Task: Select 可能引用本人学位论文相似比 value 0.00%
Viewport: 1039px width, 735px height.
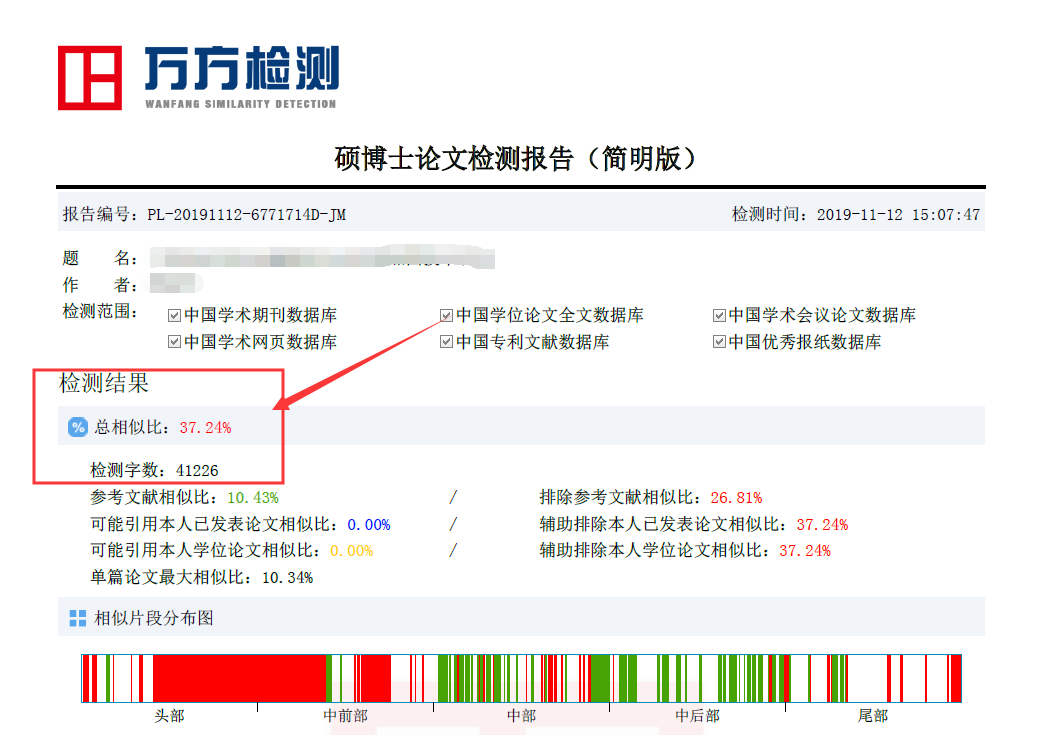Action: click(x=352, y=551)
